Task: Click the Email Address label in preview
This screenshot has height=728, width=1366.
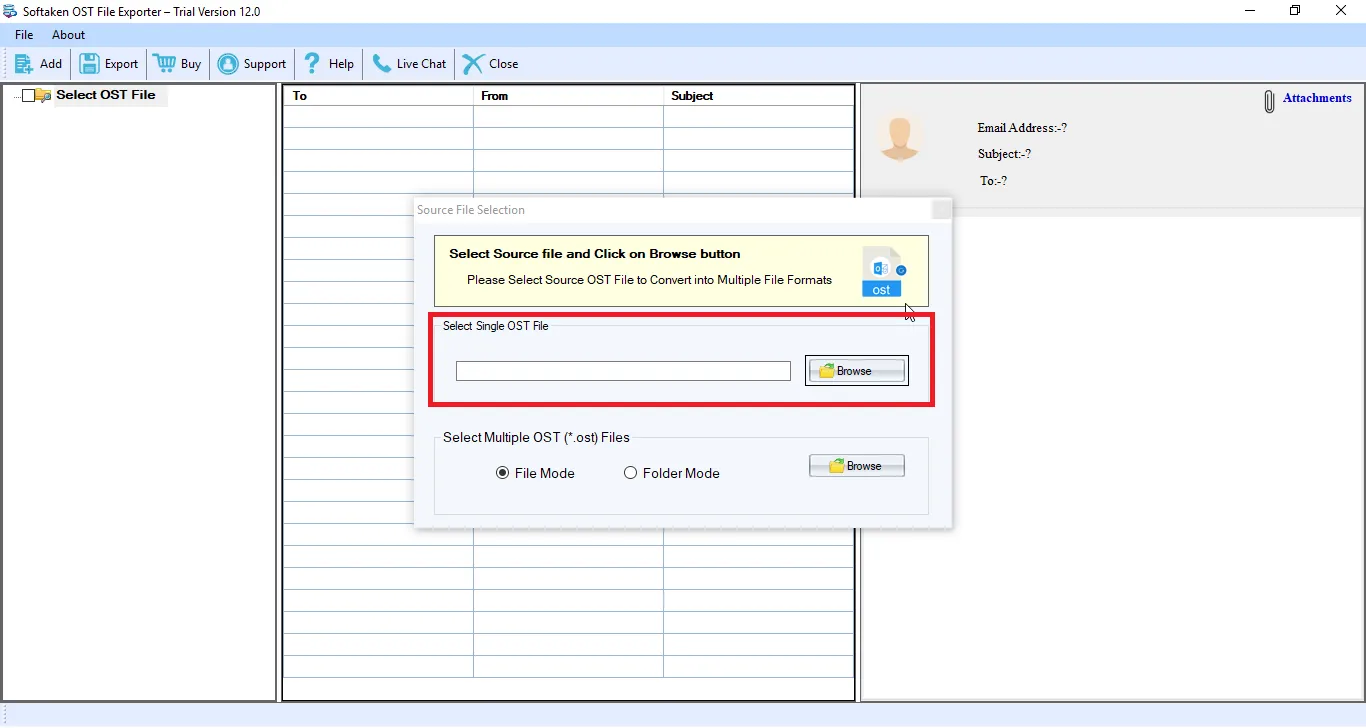Action: click(1022, 128)
